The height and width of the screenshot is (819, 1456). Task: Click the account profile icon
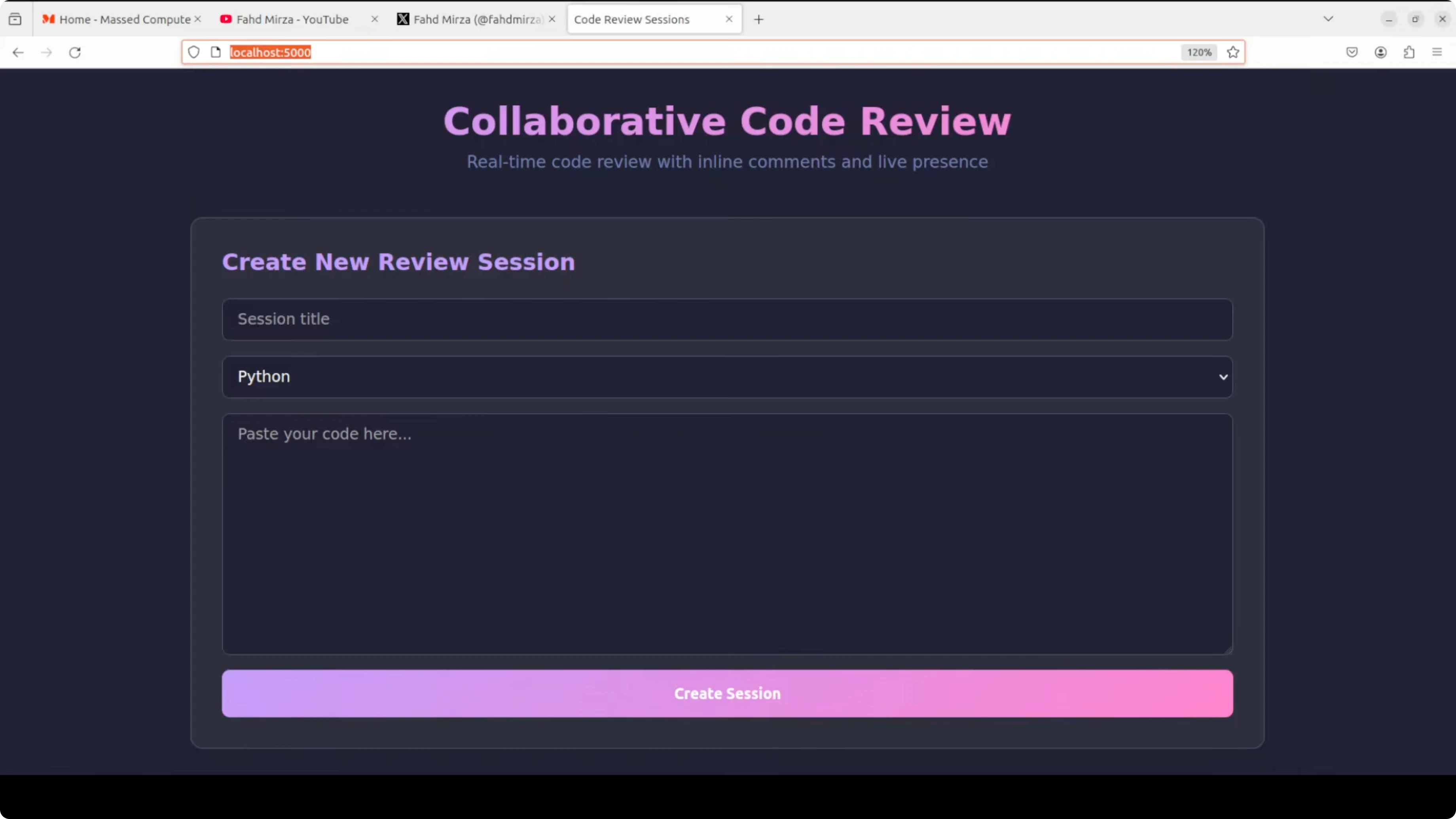pos(1380,53)
